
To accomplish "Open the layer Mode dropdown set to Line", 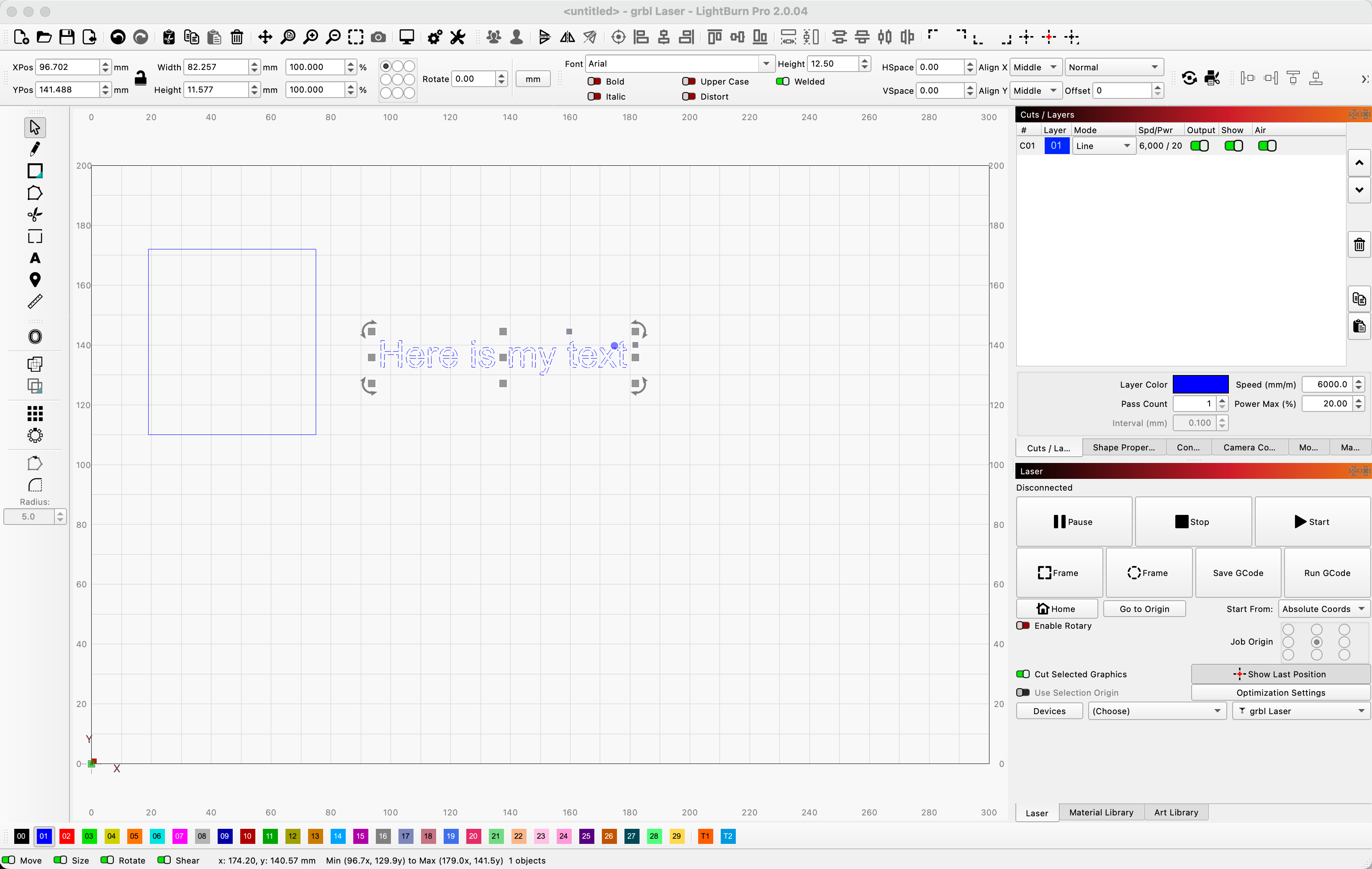I will click(1102, 146).
